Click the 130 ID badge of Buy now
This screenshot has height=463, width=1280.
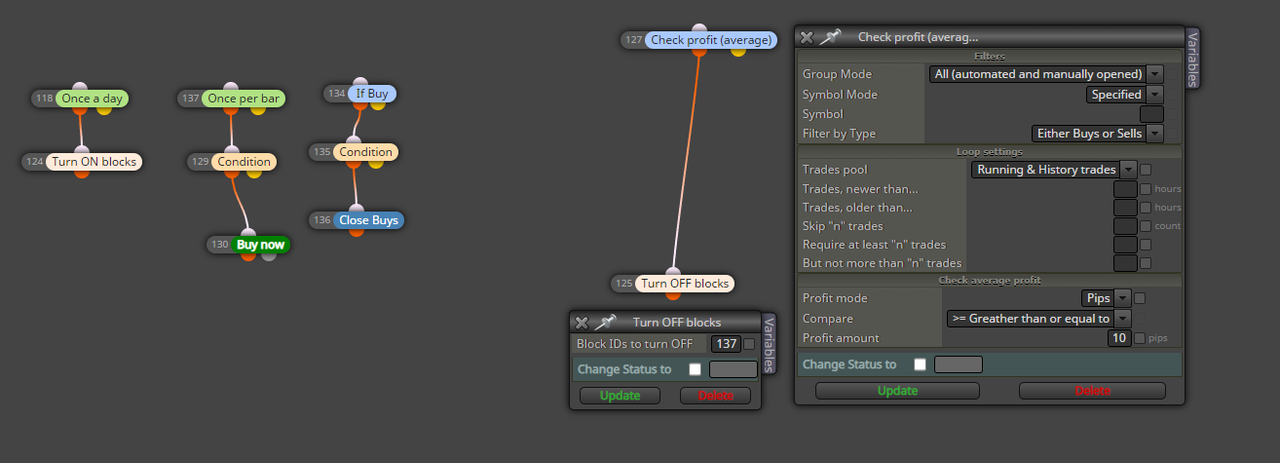tap(220, 244)
